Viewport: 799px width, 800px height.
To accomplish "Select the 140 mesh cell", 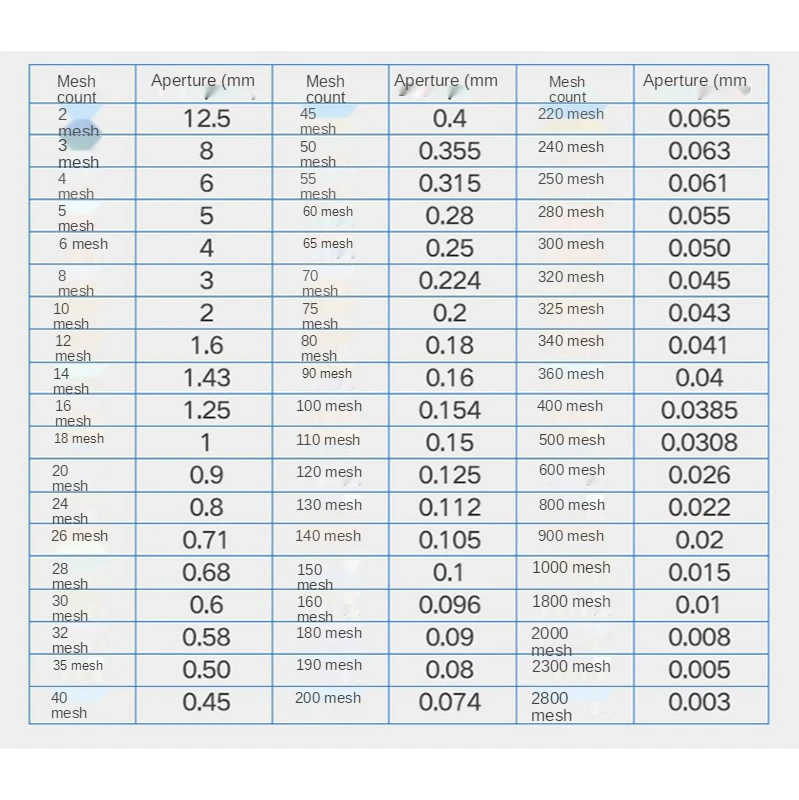I will 328,536.
